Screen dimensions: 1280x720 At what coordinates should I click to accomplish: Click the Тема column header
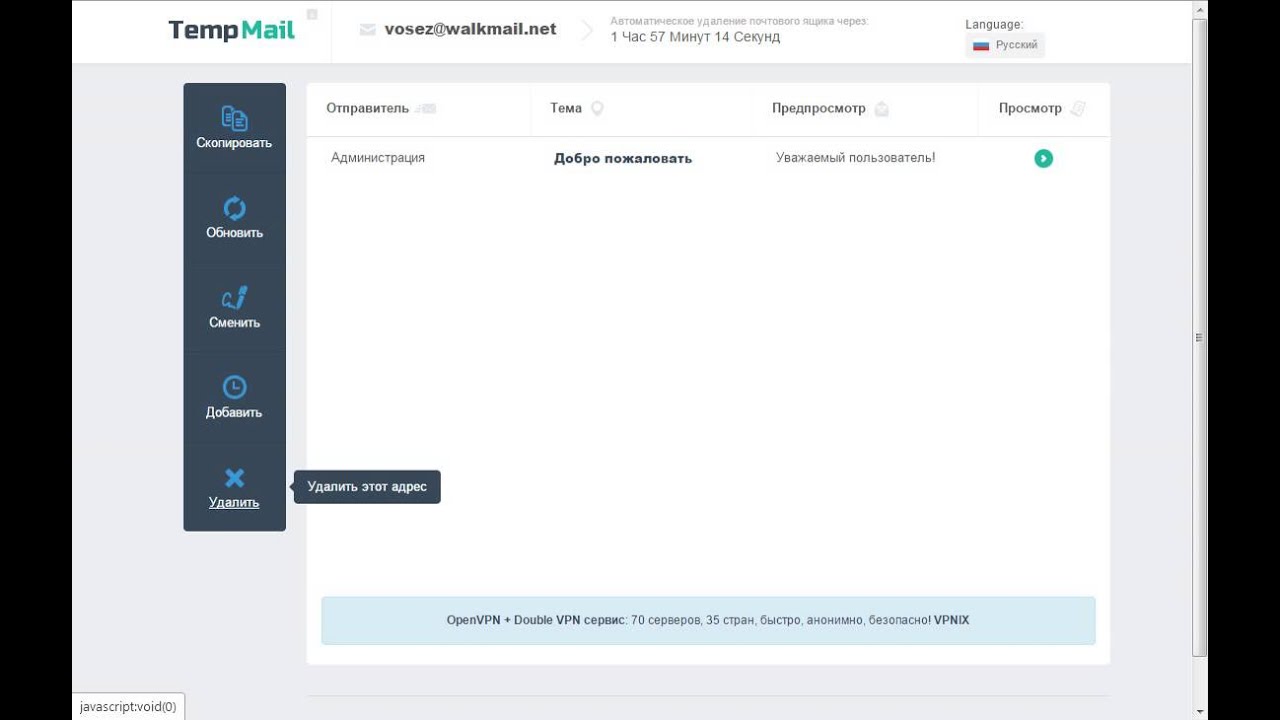coord(566,108)
